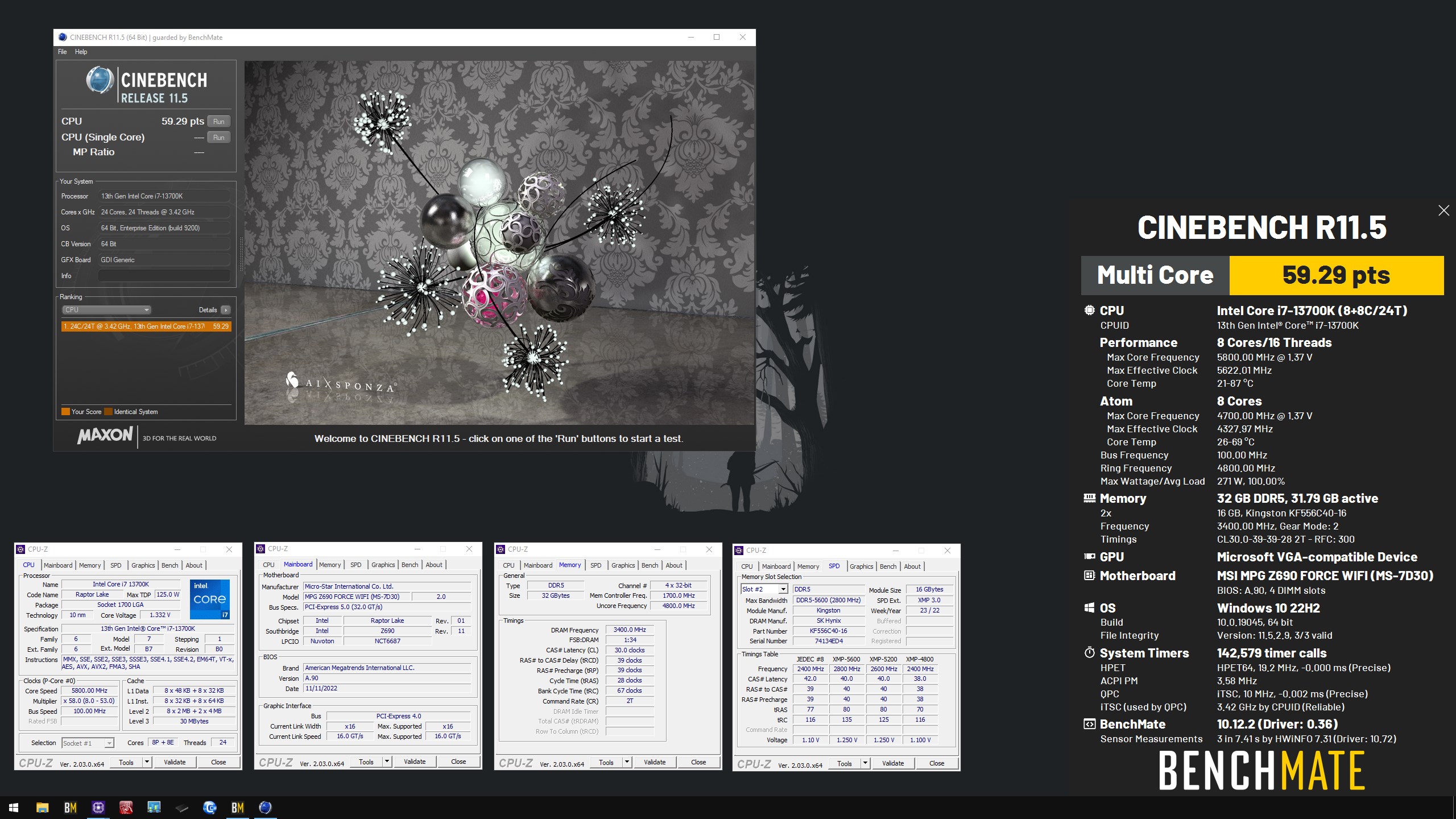This screenshot has width=1456, height=819.
Task: Open Memory tab in CPU-Z Mainboard window
Action: [330, 565]
